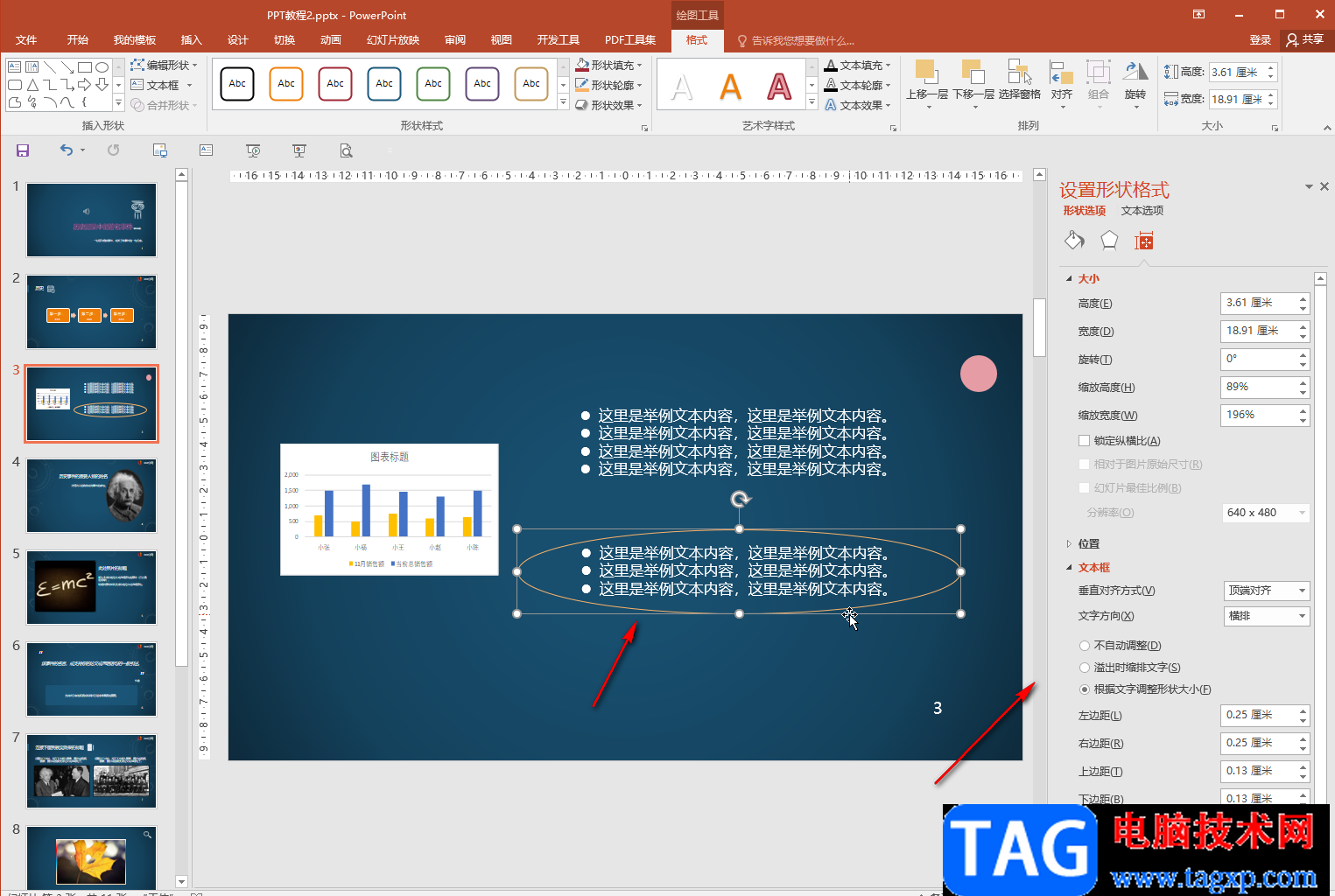Viewport: 1335px width, 896px height.
Task: Open 文本效果 text effects
Action: click(858, 105)
